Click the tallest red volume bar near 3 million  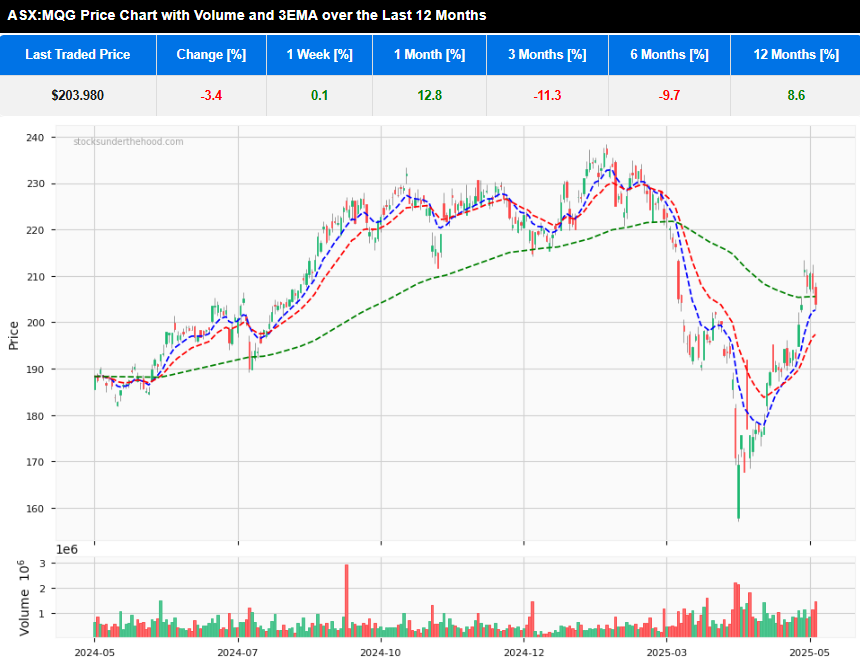(347, 600)
